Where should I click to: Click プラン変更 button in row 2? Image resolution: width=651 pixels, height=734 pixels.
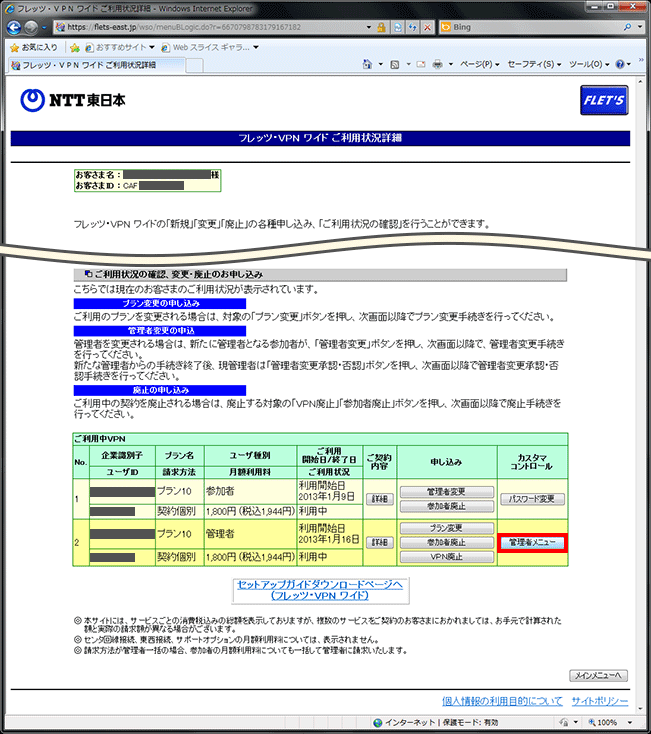[x=446, y=528]
